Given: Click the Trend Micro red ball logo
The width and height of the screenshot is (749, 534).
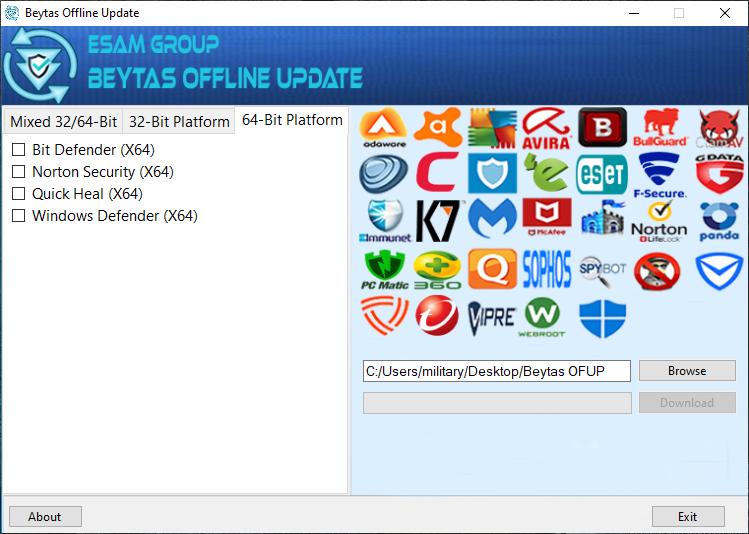Looking at the screenshot, I should pos(437,315).
